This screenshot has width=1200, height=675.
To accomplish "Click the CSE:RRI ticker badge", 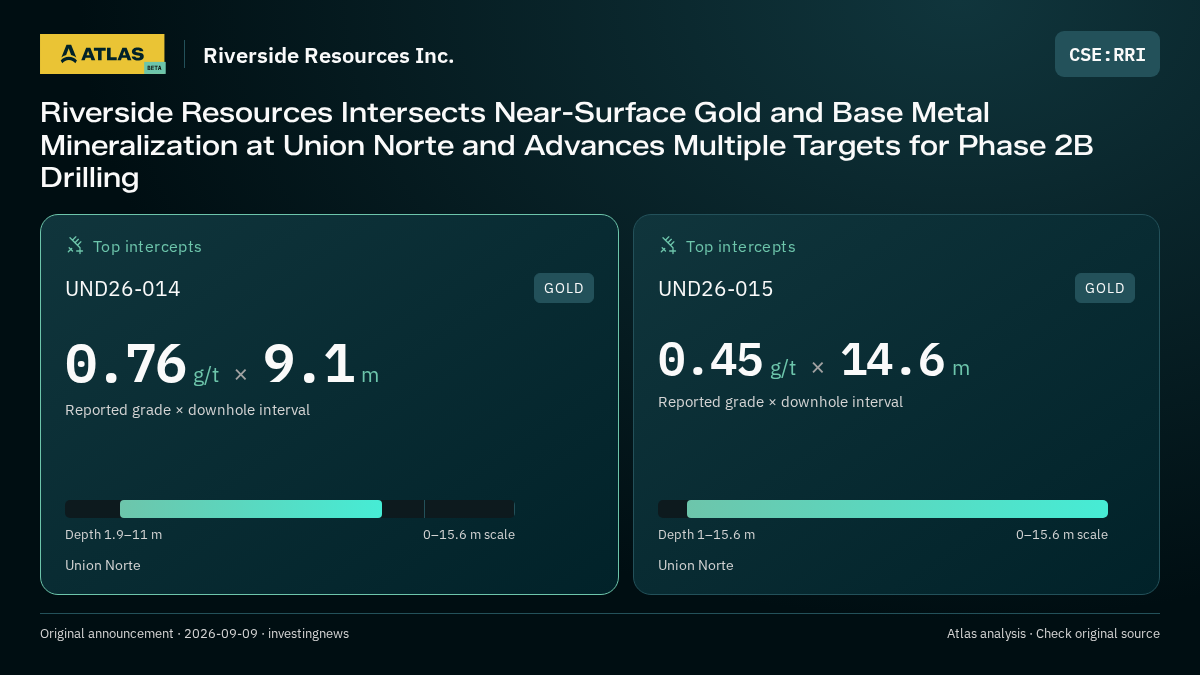I will pyautogui.click(x=1107, y=54).
